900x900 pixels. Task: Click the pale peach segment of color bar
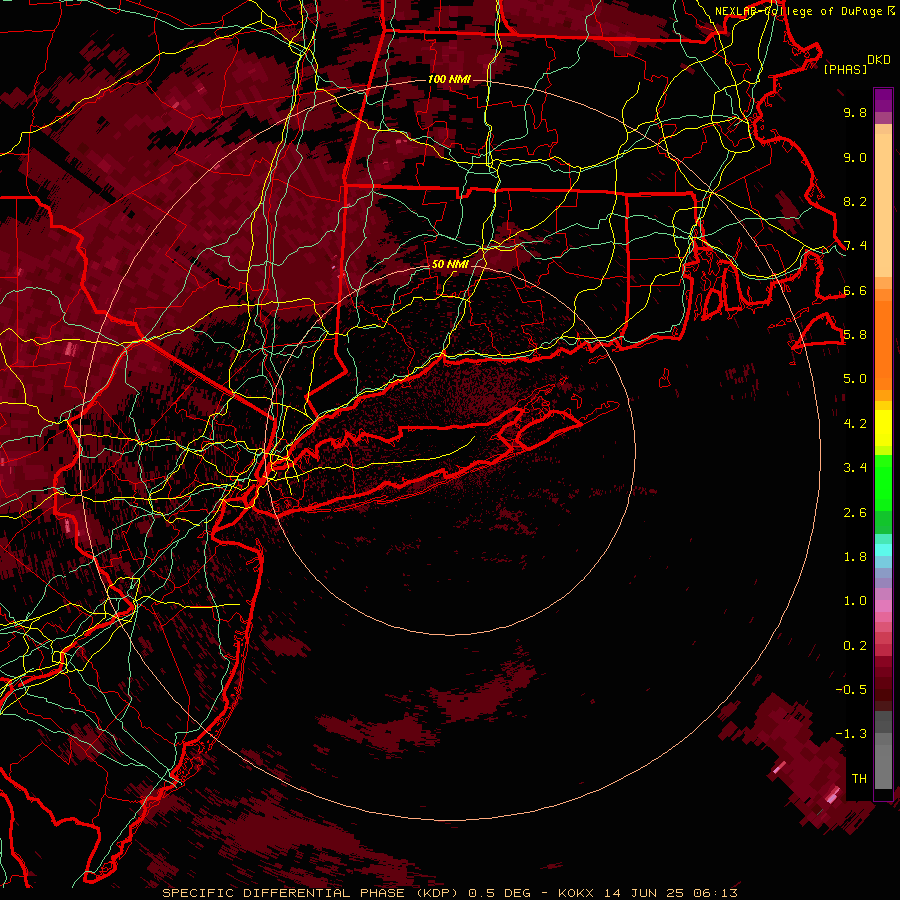point(883,207)
